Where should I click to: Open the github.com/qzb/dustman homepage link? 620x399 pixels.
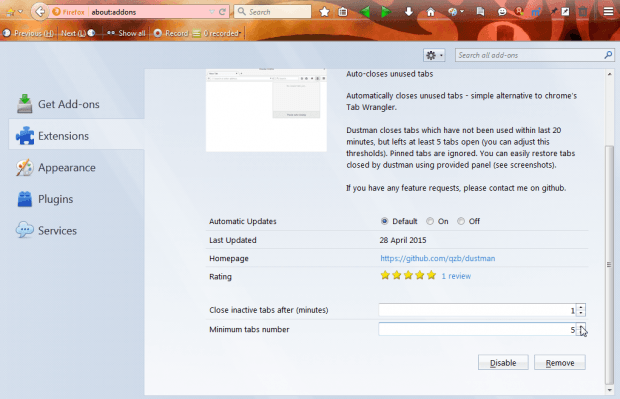pos(437,258)
